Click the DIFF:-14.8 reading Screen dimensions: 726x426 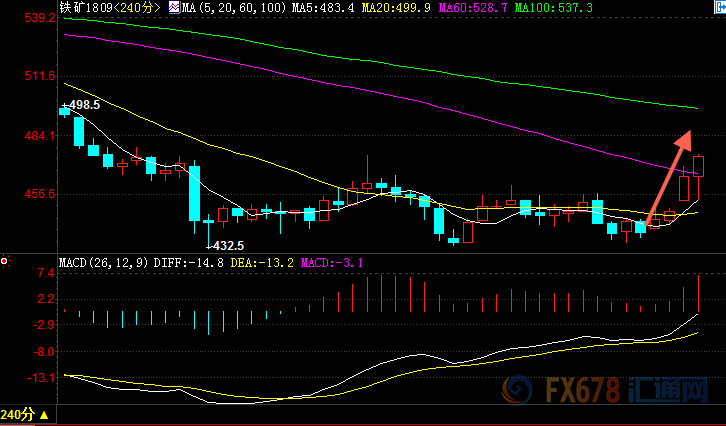tap(188, 263)
